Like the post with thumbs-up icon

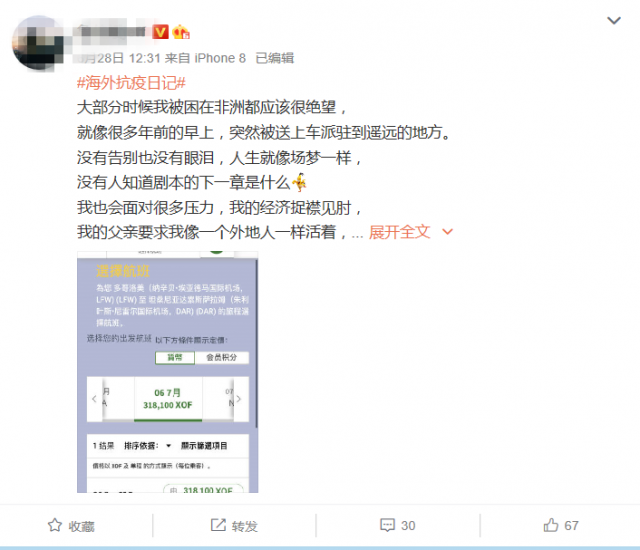point(551,525)
